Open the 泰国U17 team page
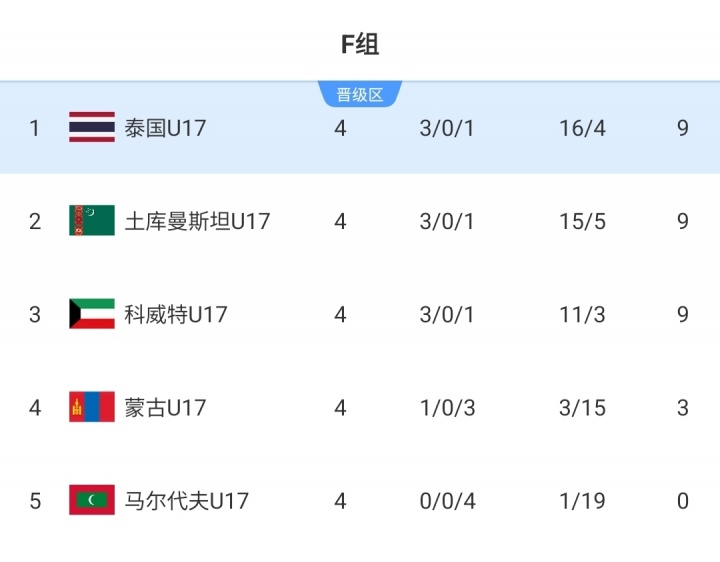Viewport: 720px width, 562px height. (165, 128)
